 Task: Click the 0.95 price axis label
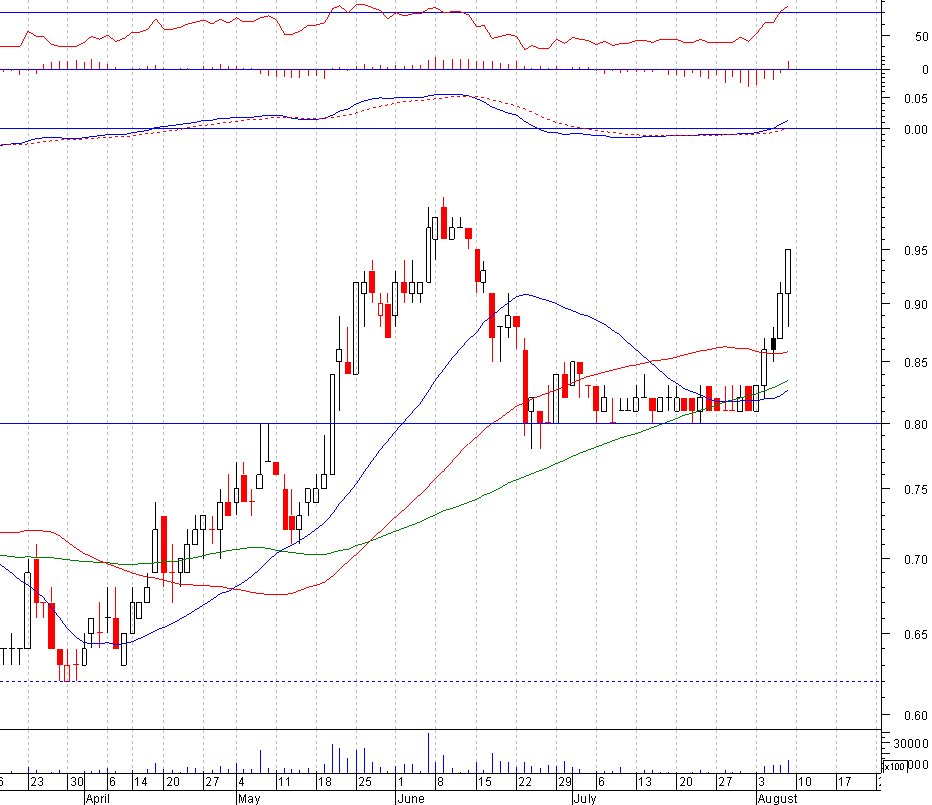pos(915,251)
